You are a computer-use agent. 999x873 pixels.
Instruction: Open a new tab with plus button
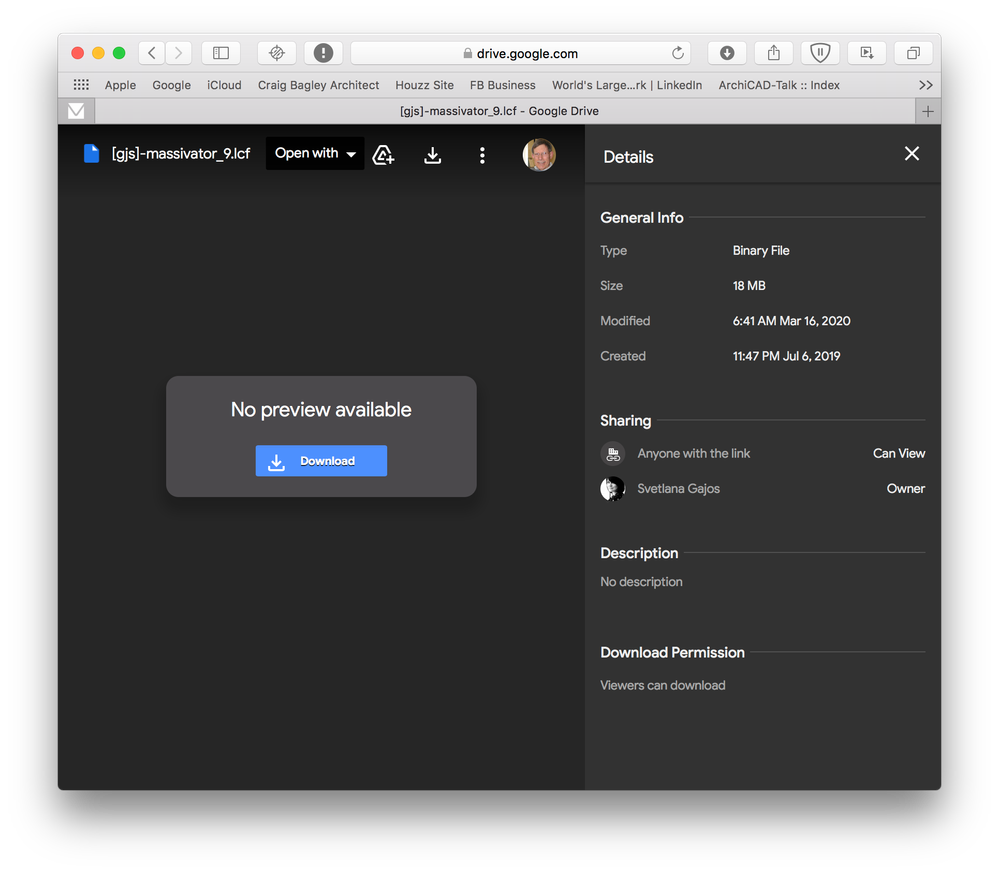tap(928, 112)
